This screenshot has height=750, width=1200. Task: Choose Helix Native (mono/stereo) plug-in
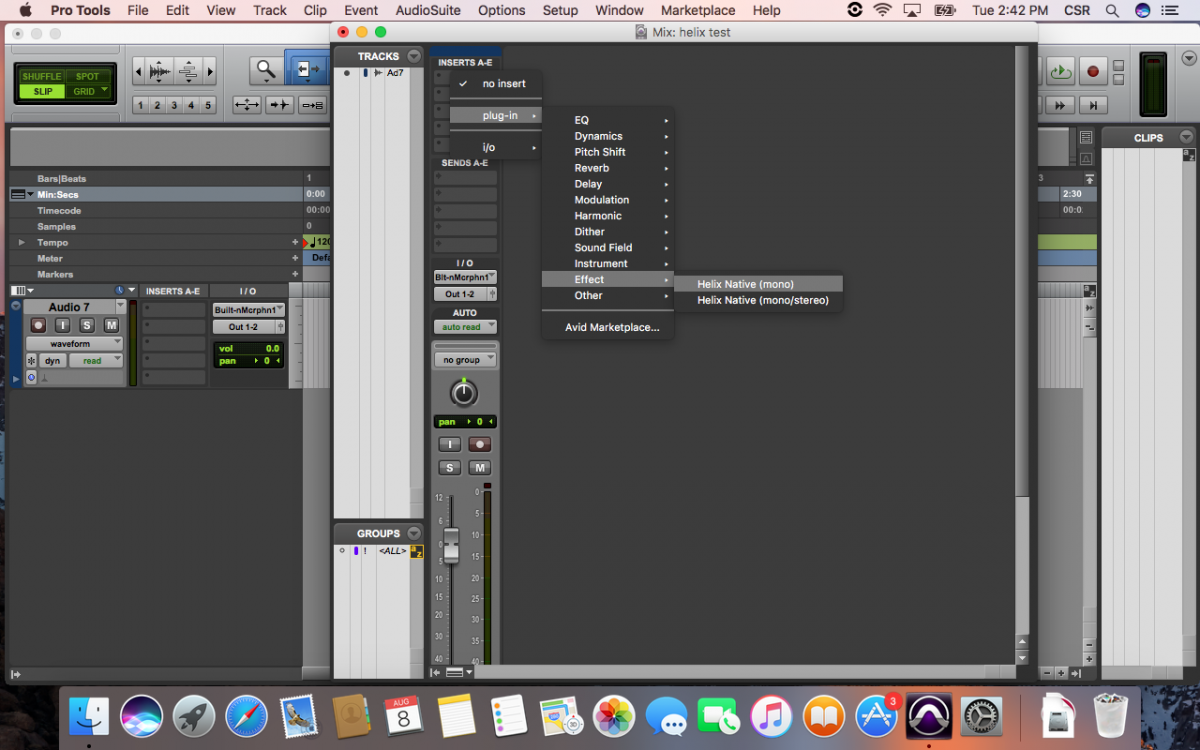[x=762, y=300]
